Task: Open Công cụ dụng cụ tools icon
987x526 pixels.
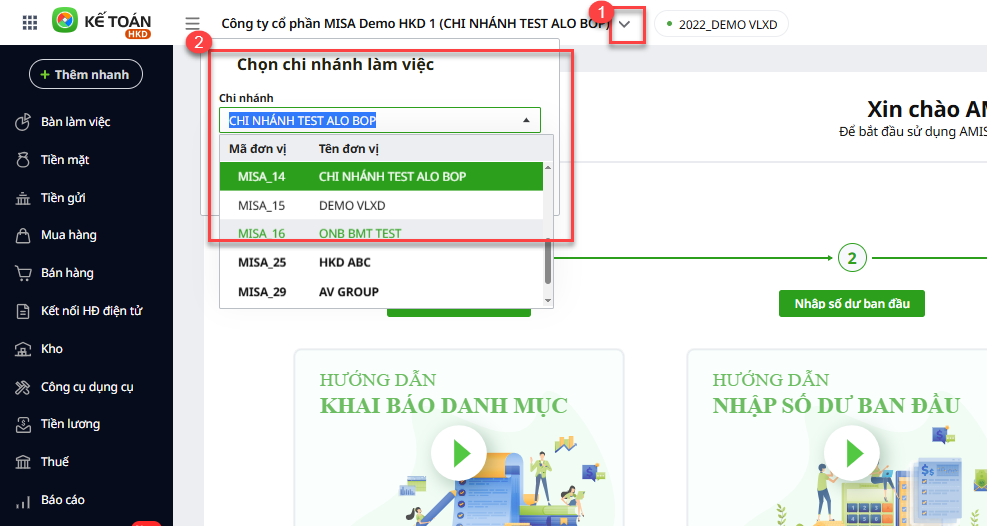Action: (23, 387)
